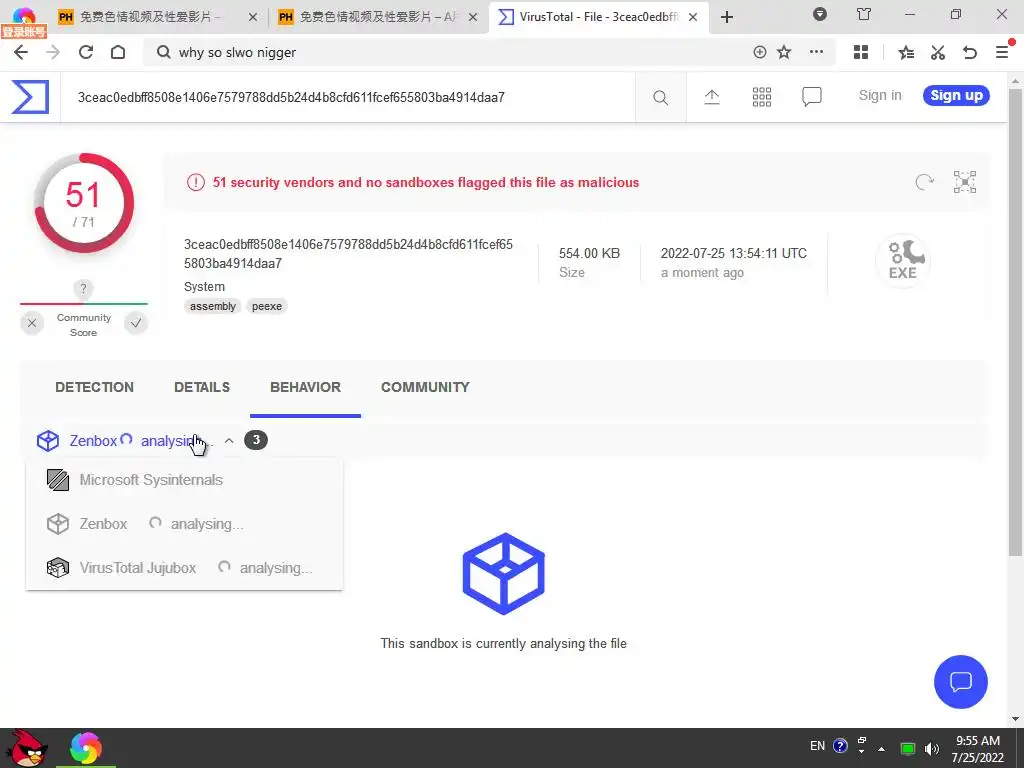The image size is (1024, 768).
Task: Click the browser back arrow
Action: [x=21, y=52]
